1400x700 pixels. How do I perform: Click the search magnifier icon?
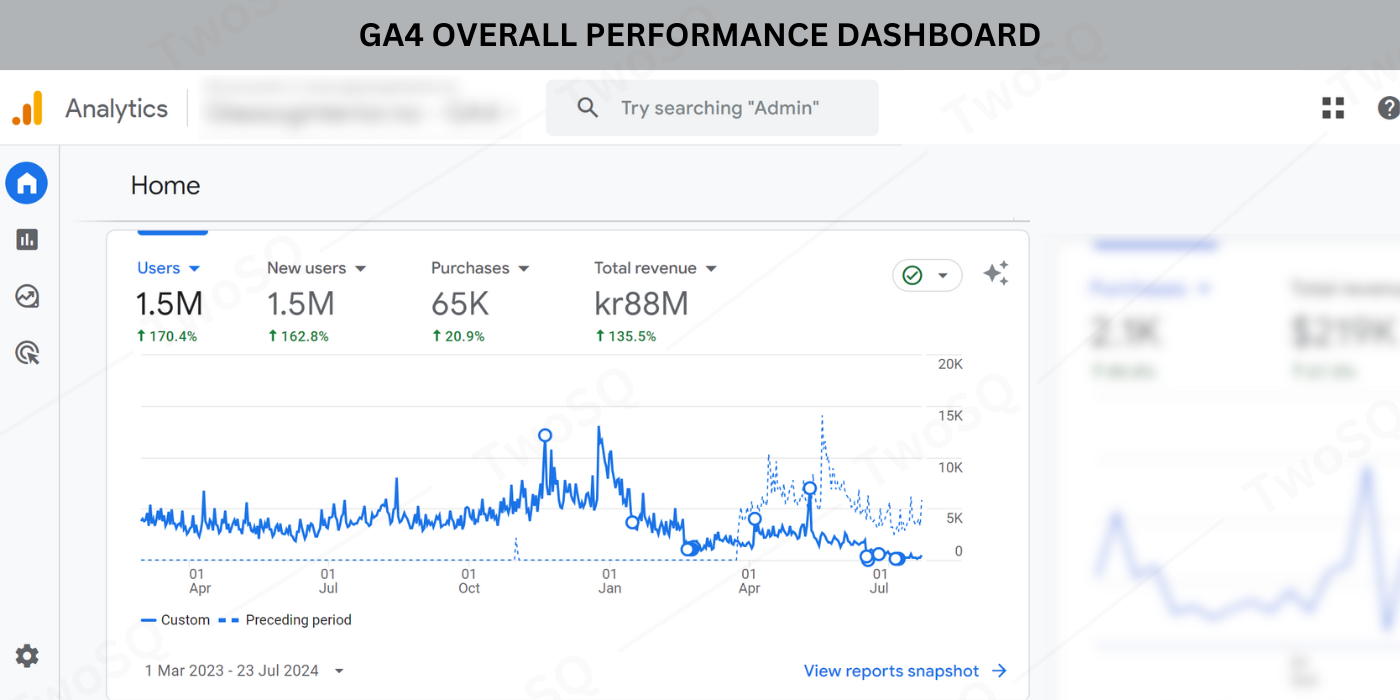click(x=588, y=108)
